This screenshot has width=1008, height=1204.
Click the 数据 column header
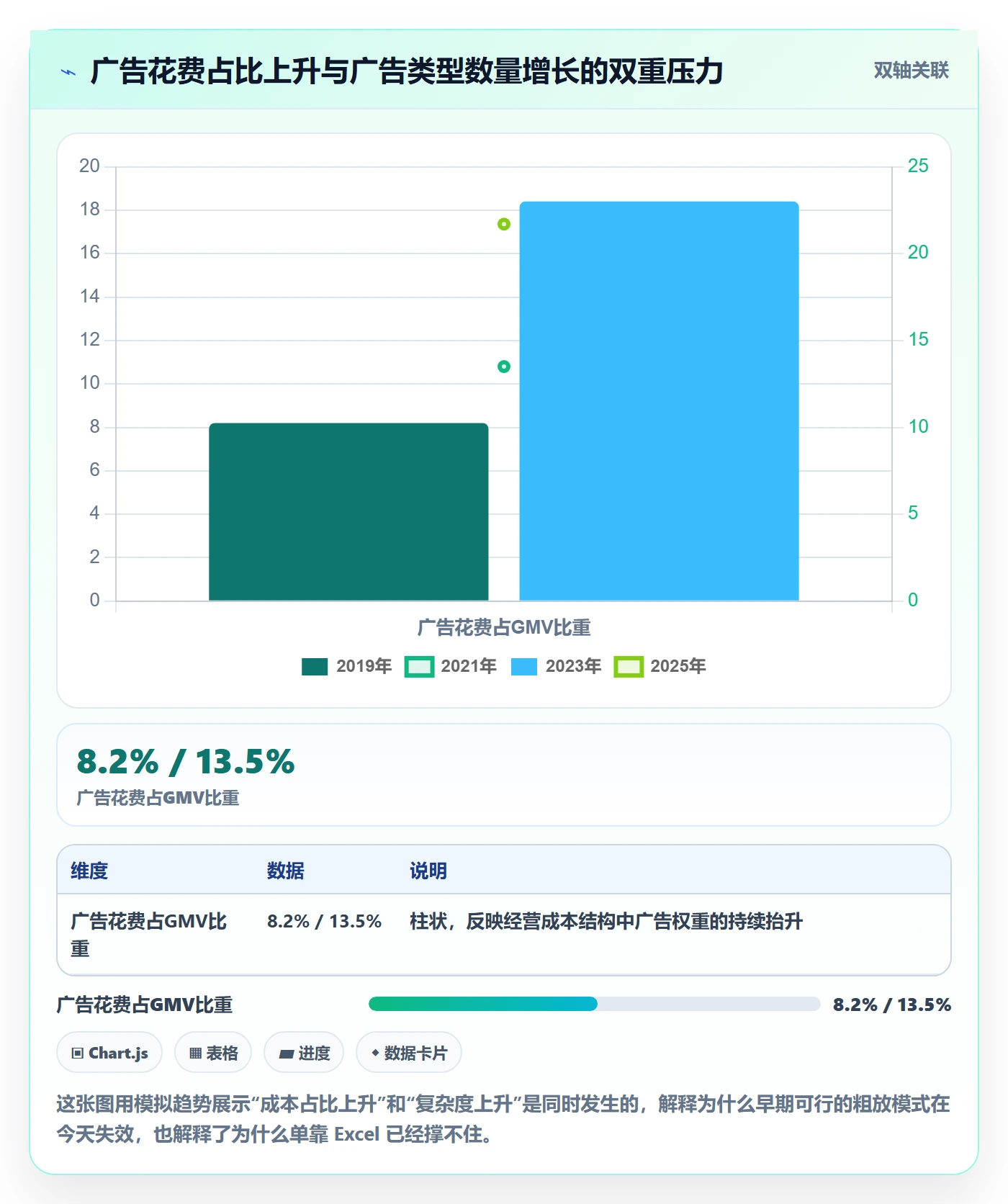(x=286, y=871)
